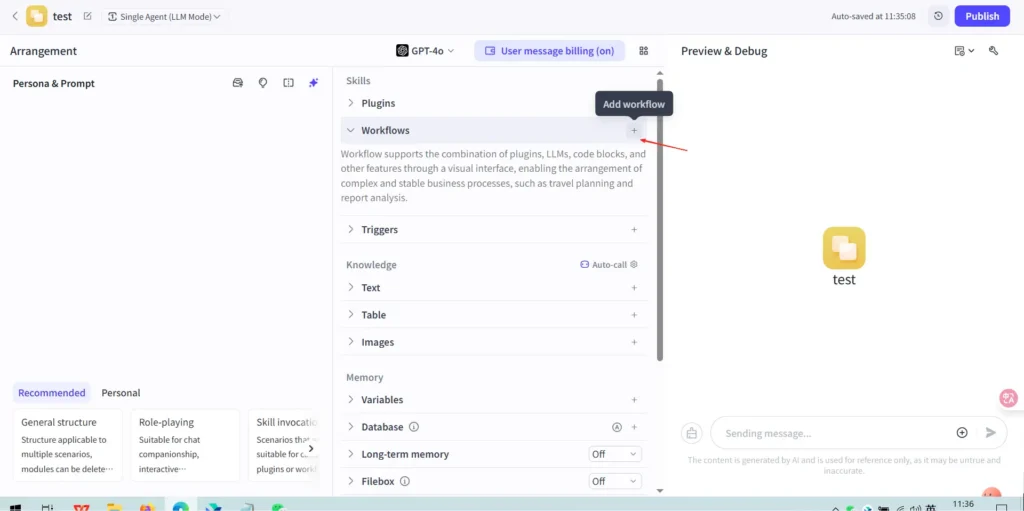This screenshot has width=1024, height=511.
Task: Switch to the Personal tab
Action: pyautogui.click(x=121, y=393)
